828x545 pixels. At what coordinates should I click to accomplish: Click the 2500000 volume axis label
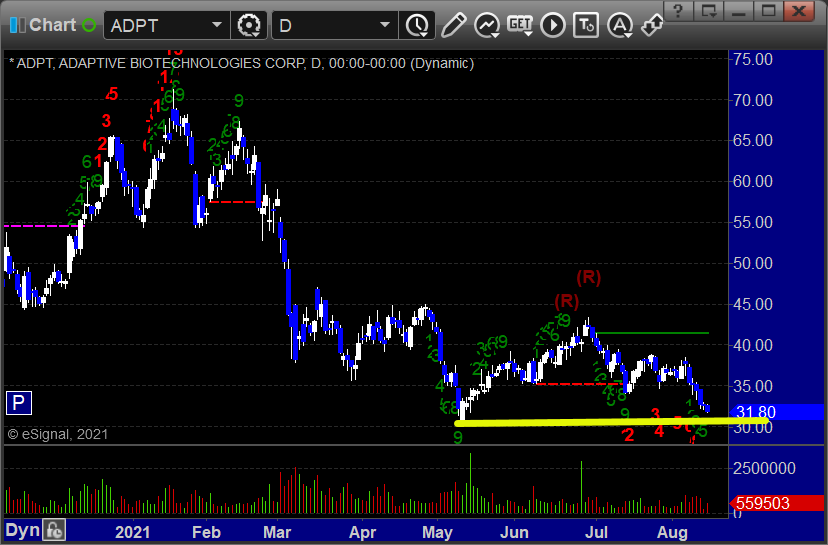pyautogui.click(x=764, y=468)
